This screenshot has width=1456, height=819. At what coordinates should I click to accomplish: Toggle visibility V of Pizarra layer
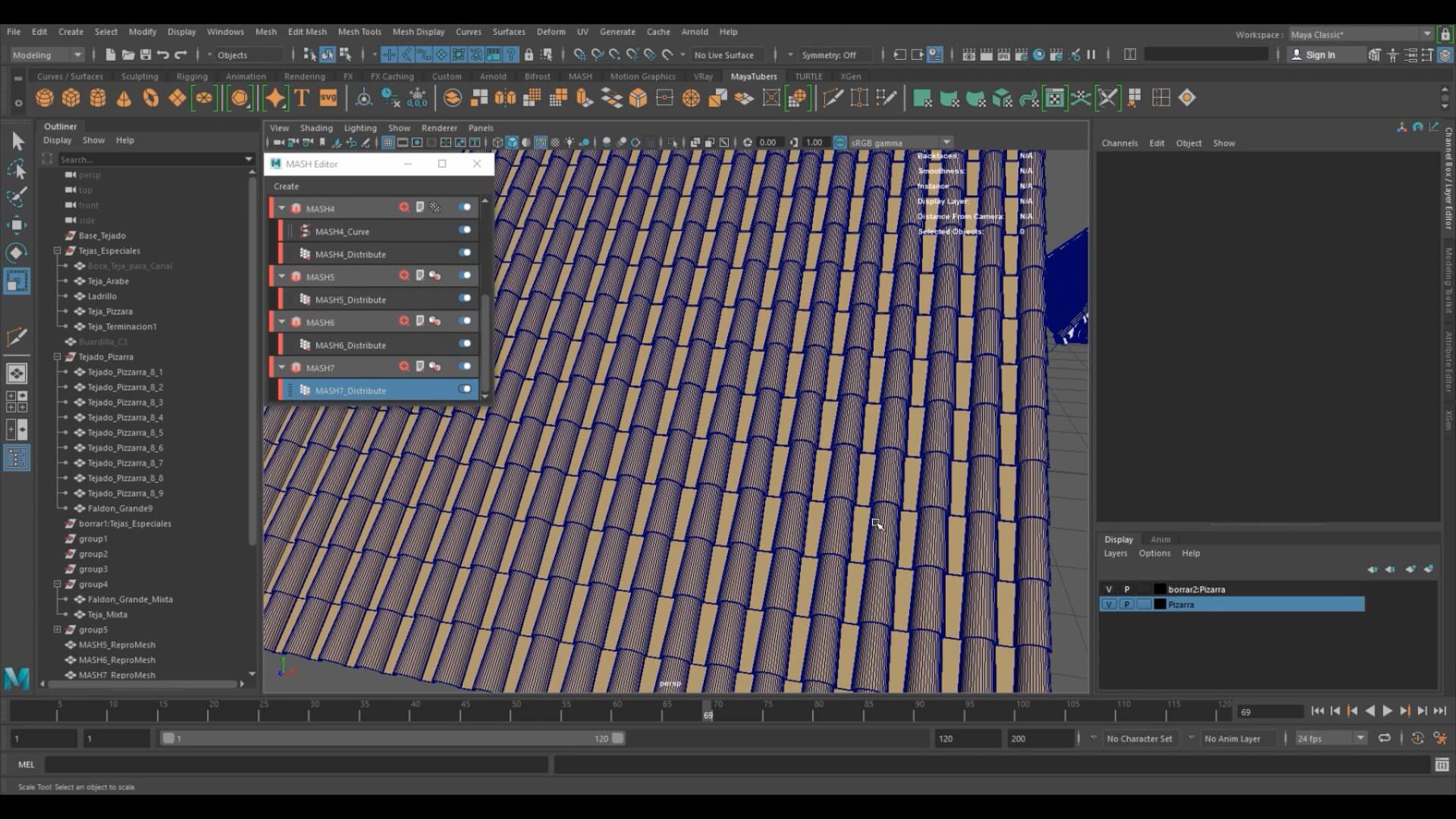(x=1109, y=604)
